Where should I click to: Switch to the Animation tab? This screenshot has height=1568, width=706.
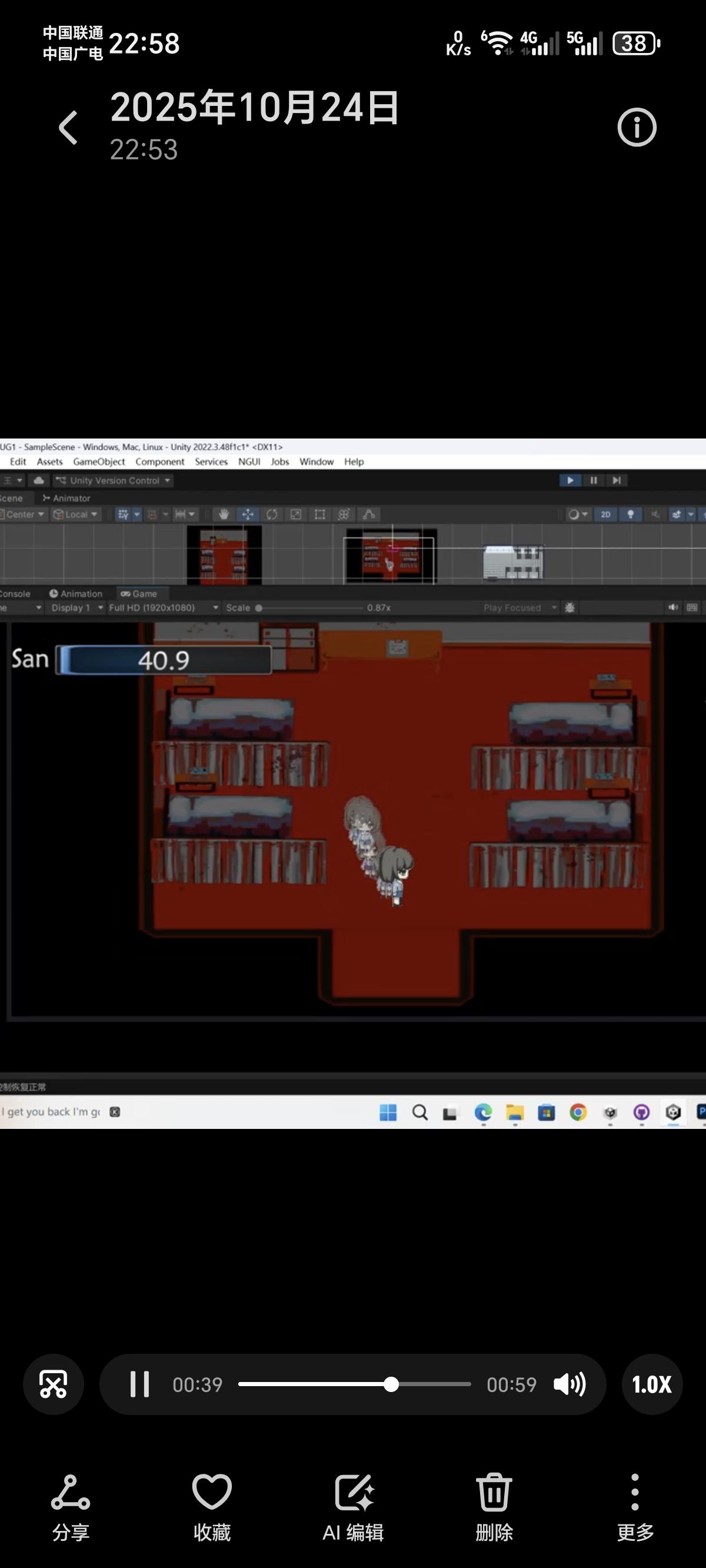click(76, 593)
